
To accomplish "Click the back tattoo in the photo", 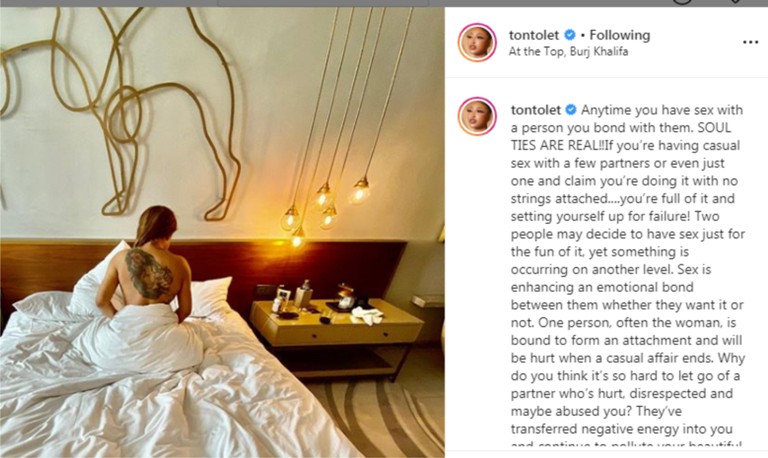I will point(148,274).
